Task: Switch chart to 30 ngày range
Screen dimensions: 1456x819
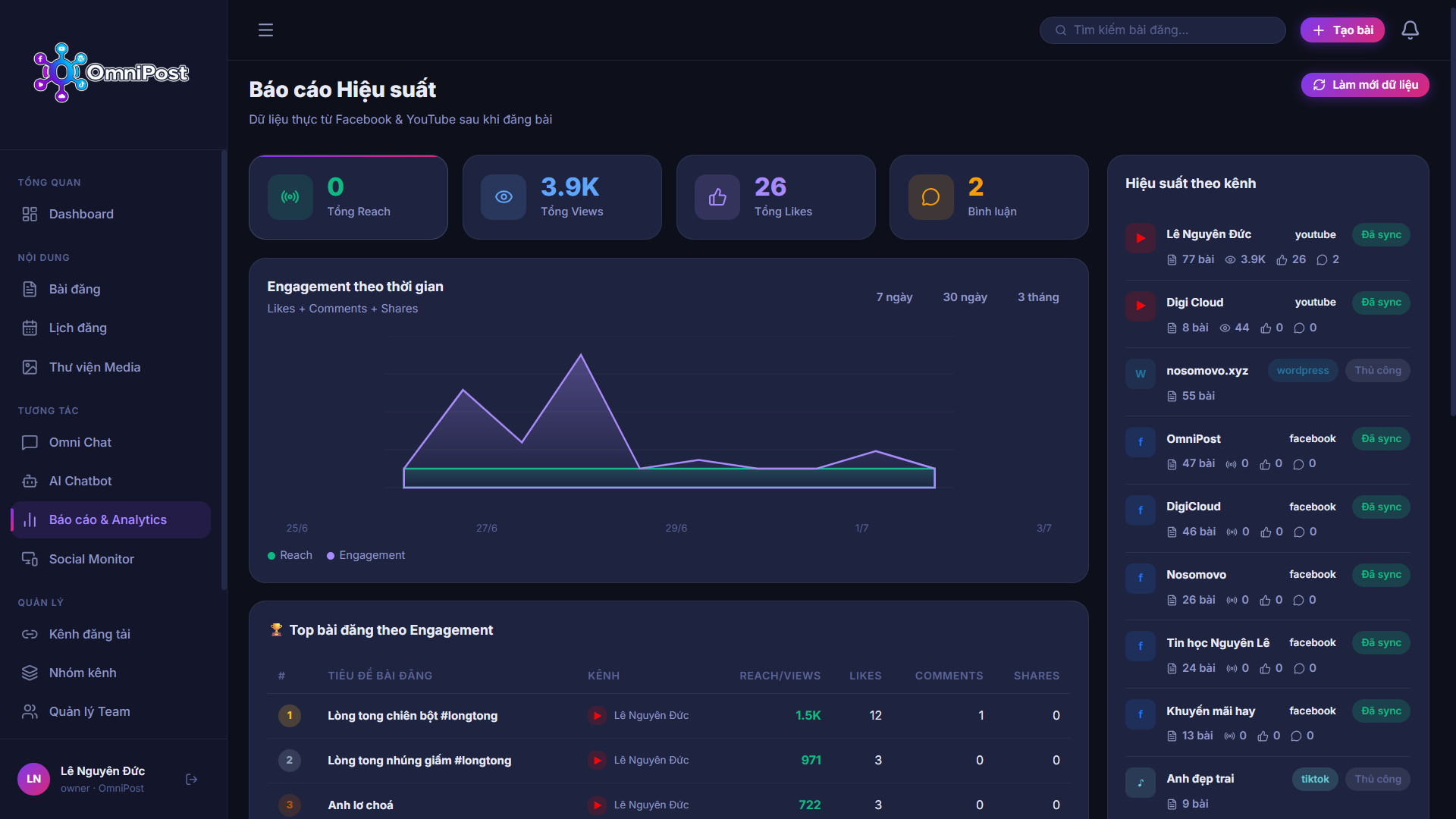Action: 965,297
